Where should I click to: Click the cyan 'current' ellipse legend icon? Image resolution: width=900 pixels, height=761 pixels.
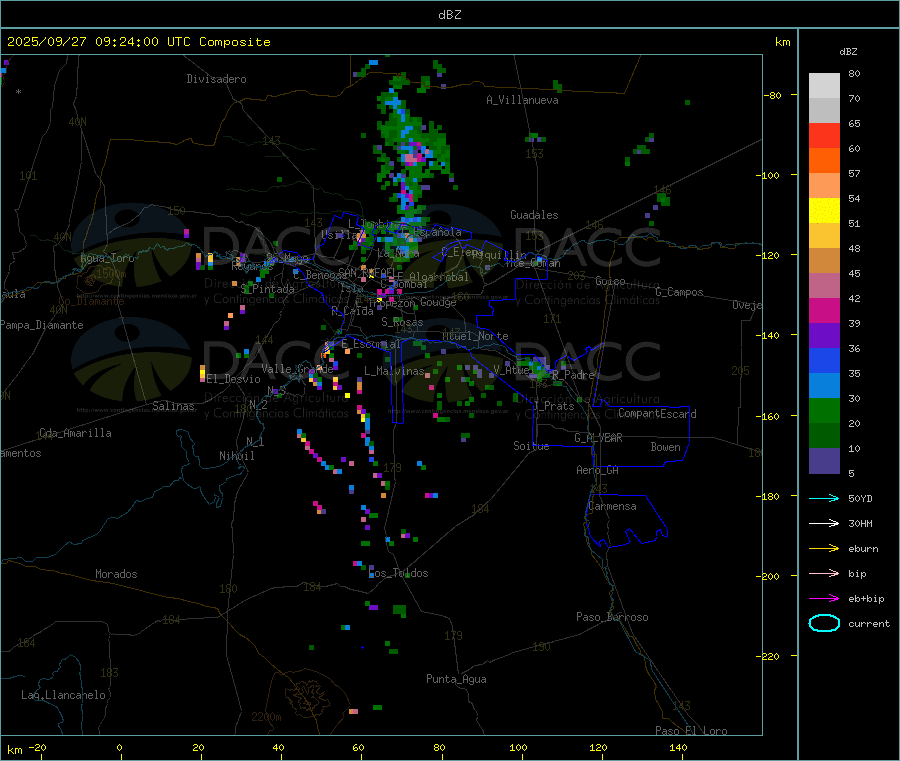pos(824,623)
